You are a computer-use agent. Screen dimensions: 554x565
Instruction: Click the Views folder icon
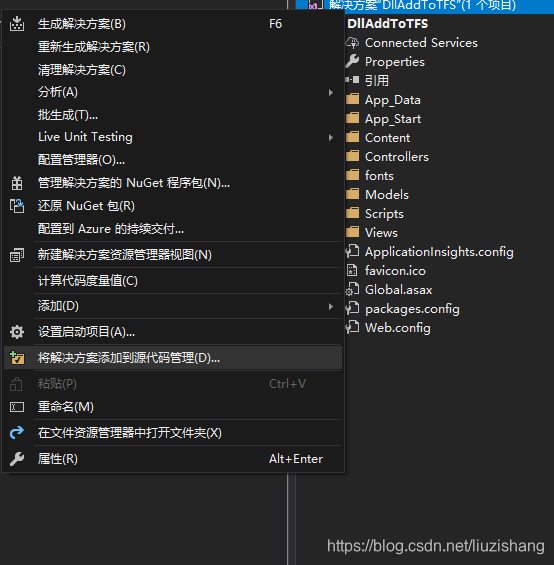tap(353, 232)
